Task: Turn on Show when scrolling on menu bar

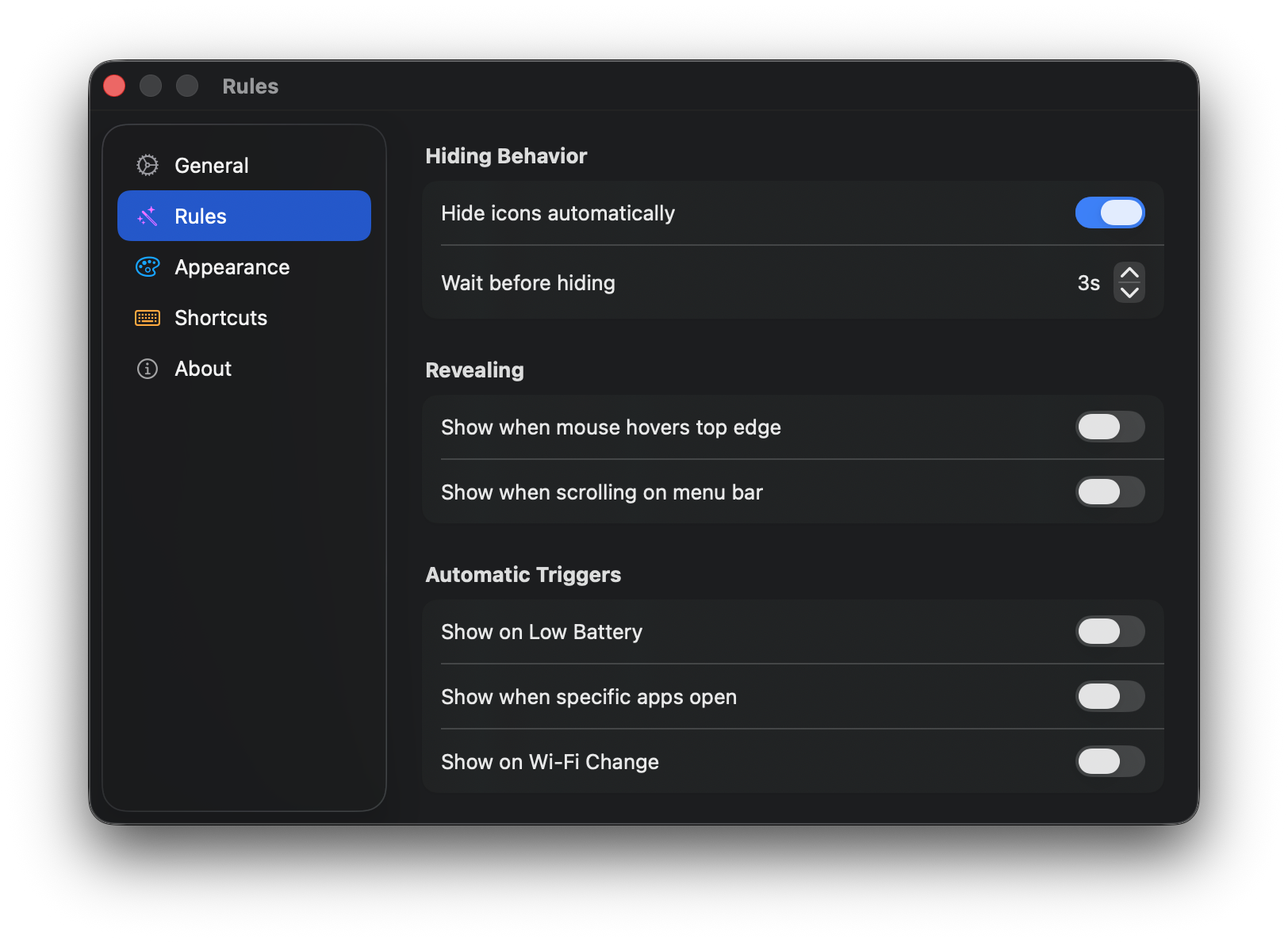Action: (x=1110, y=492)
